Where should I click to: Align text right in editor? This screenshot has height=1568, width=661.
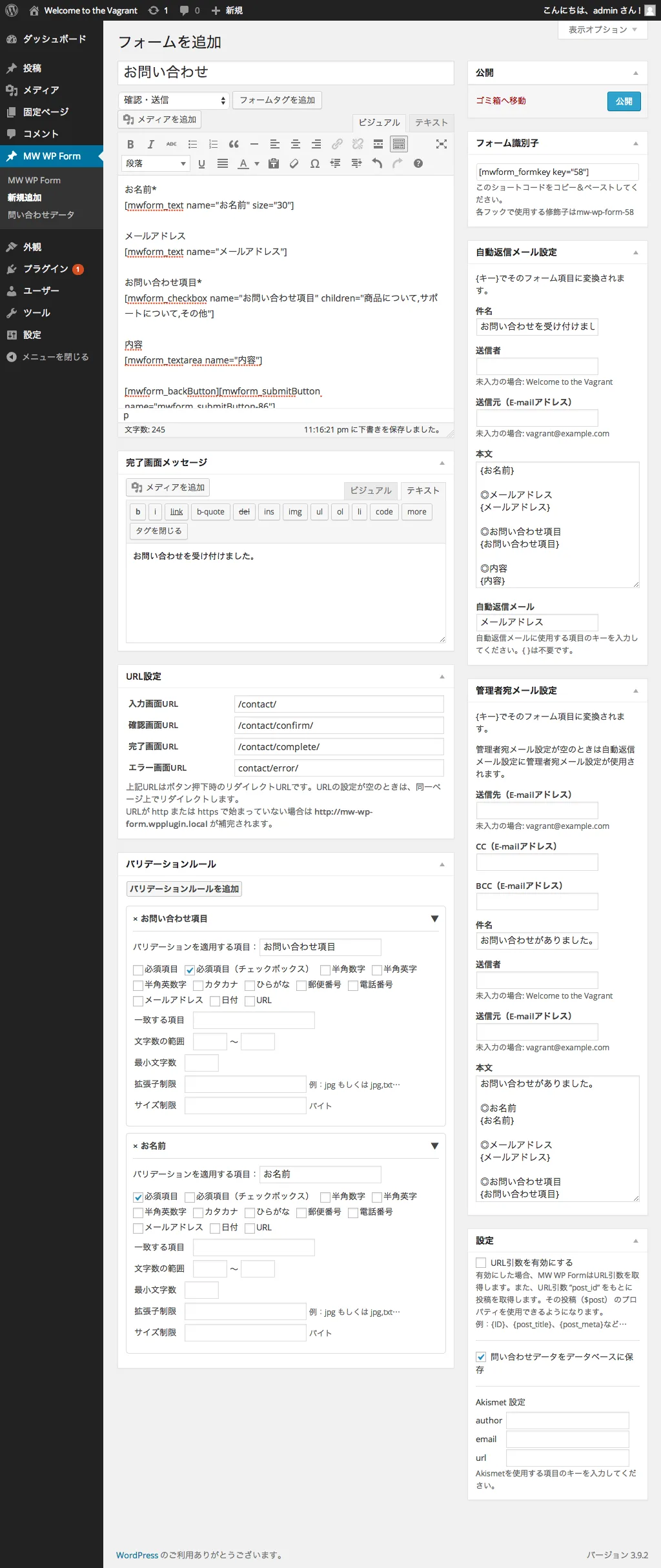click(316, 144)
